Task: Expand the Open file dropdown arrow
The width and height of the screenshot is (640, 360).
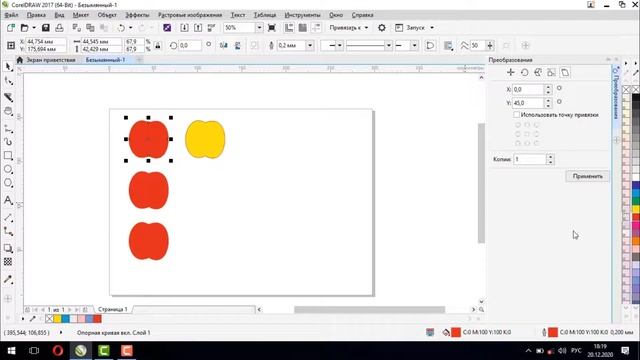Action: click(34, 28)
